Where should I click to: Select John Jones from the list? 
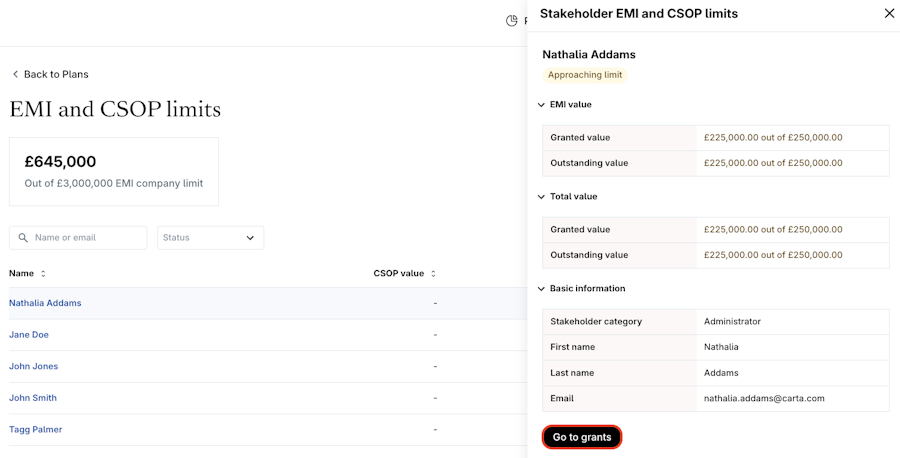(33, 366)
